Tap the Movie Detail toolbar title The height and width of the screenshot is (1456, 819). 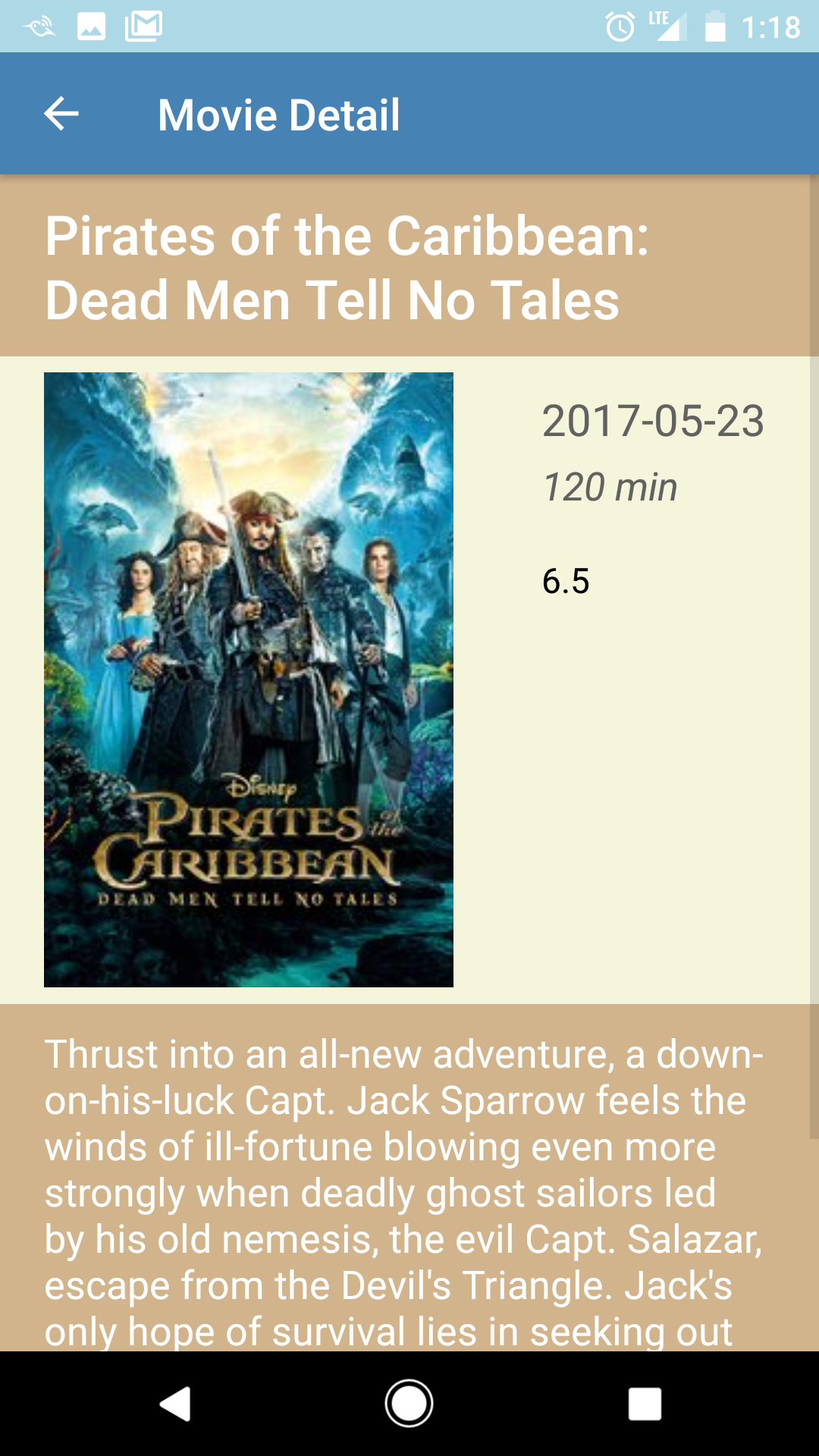(278, 115)
